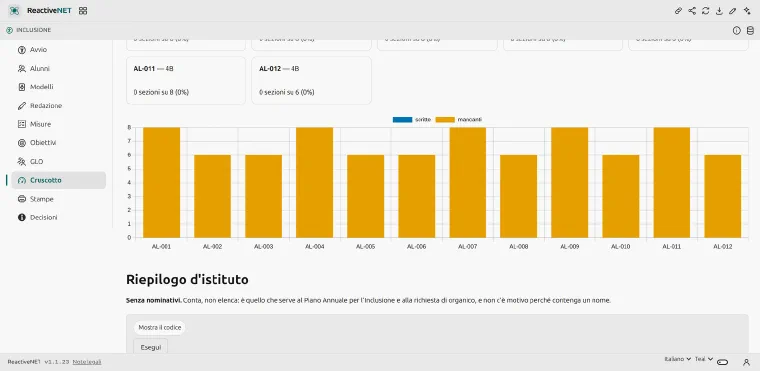Screen dimensions: 760x371
Task: Click the pencil edit icon in top toolbar
Action: point(733,11)
